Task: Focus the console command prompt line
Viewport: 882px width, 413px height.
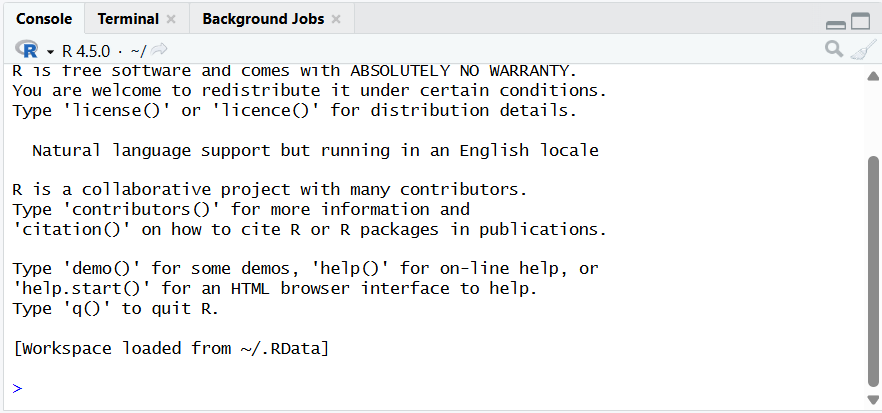Action: click(x=400, y=388)
